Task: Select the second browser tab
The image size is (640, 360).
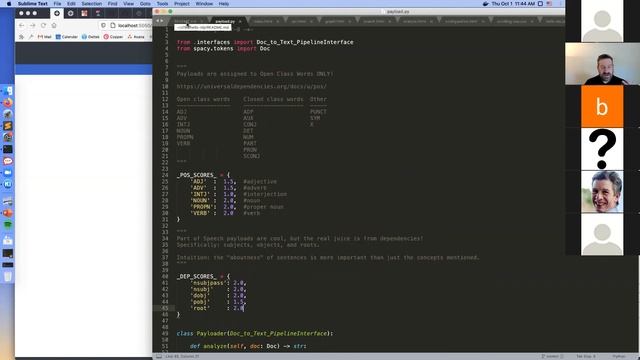Action: tap(71, 13)
